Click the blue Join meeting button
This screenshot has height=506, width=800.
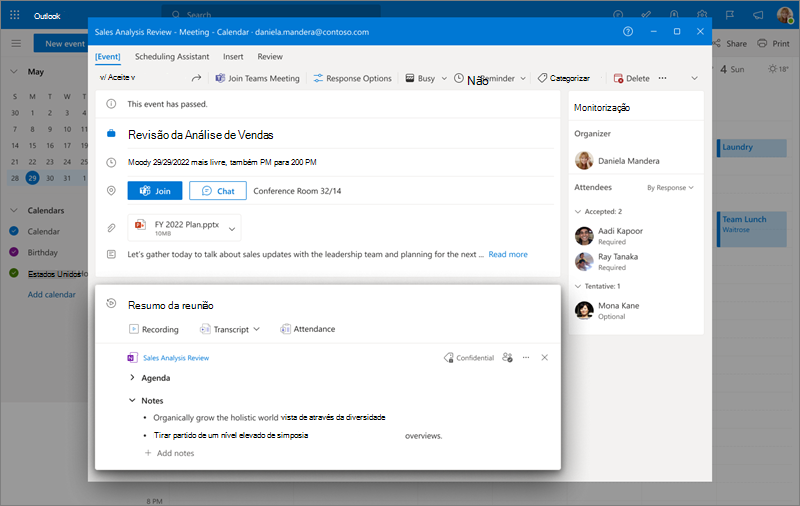pyautogui.click(x=155, y=191)
